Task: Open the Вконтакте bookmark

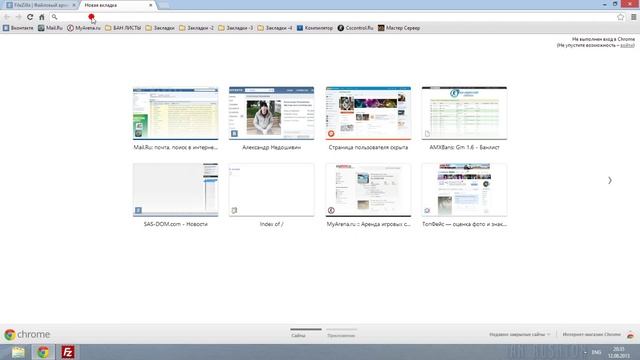Action: pos(18,28)
